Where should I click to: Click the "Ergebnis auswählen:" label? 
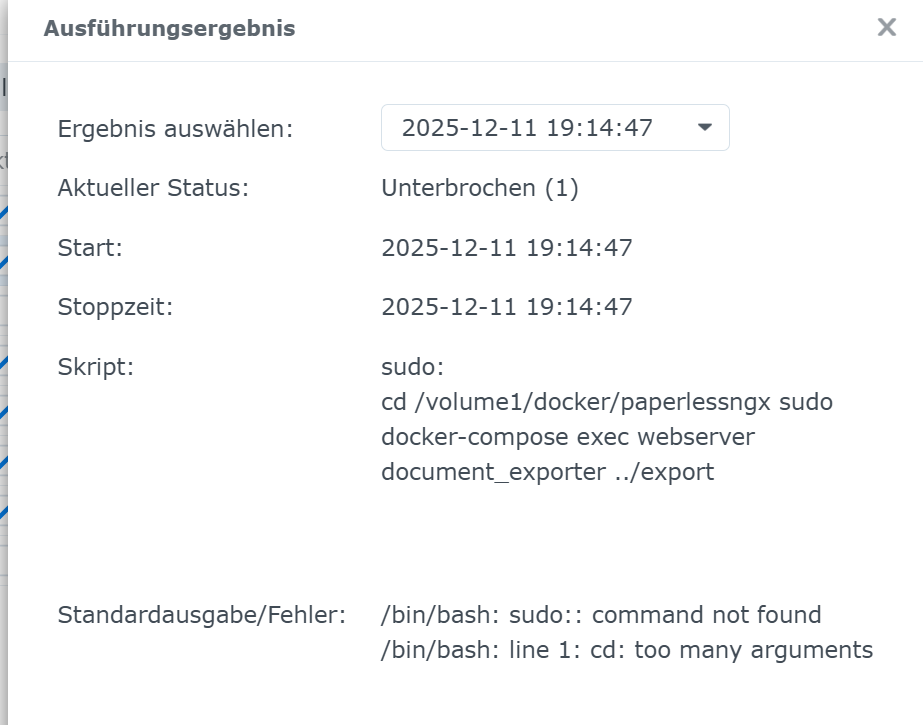[x=175, y=129]
